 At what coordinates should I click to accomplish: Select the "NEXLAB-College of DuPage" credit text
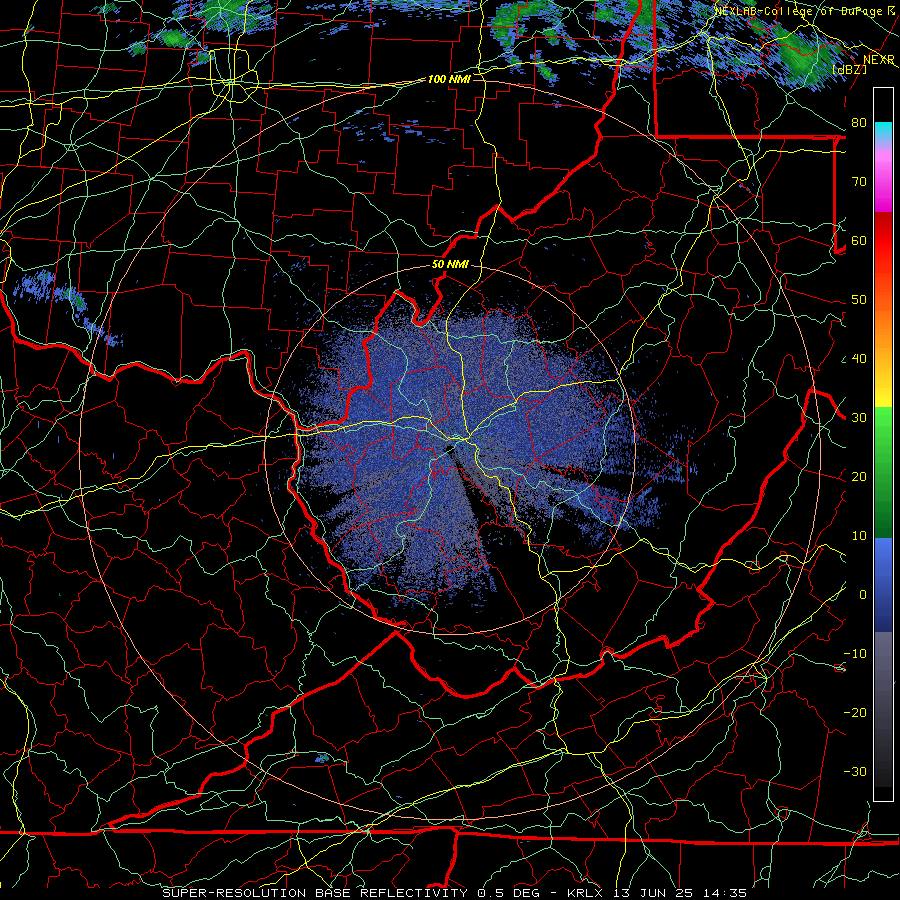(798, 11)
